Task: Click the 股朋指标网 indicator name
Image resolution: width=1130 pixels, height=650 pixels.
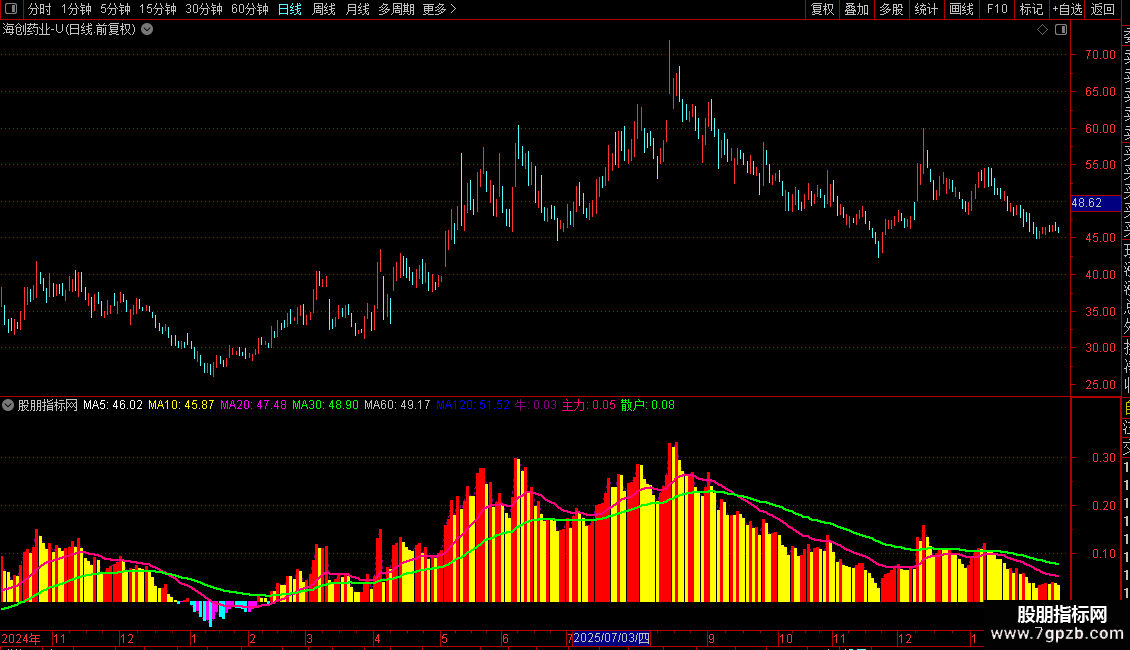Action: click(48, 405)
